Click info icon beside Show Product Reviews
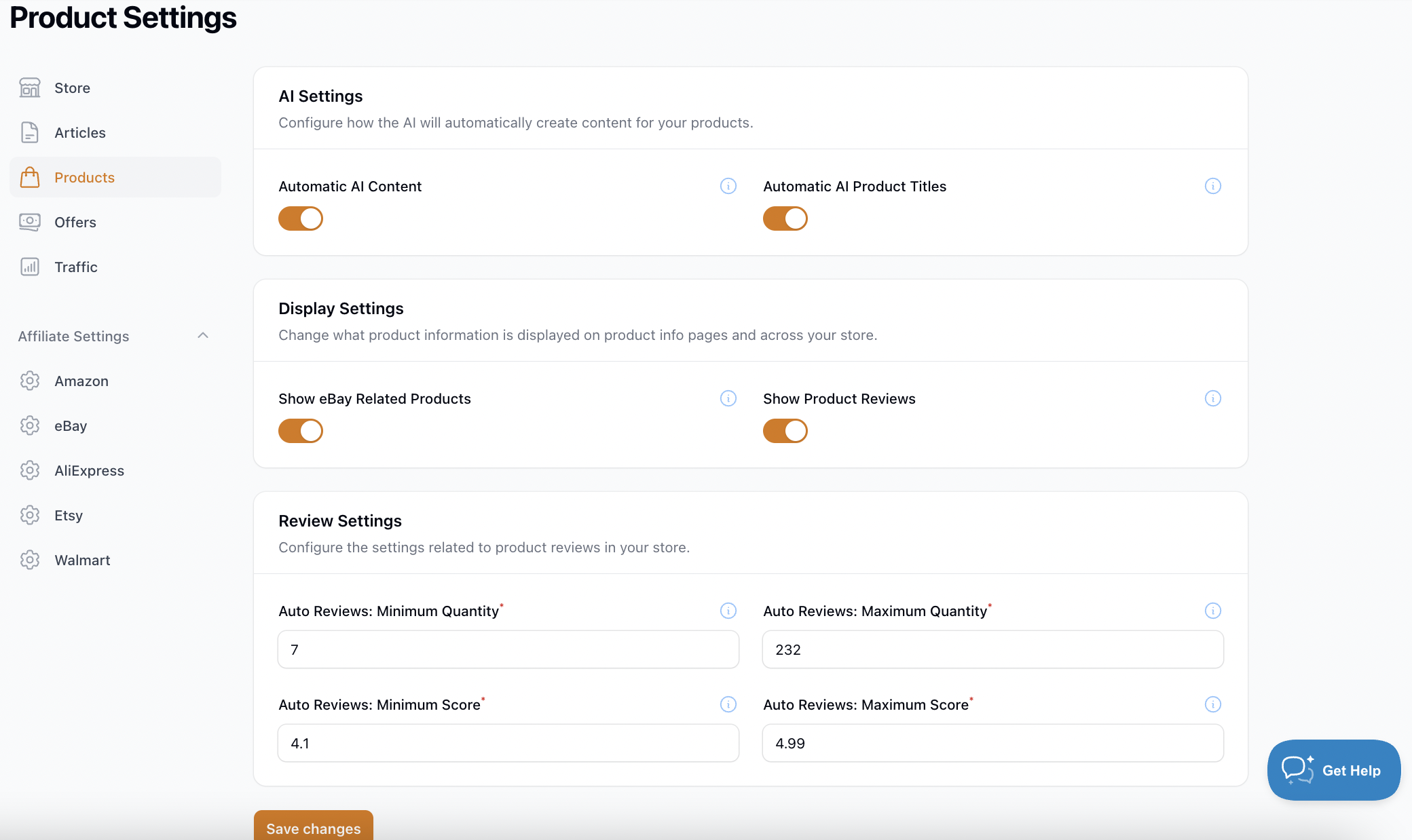This screenshot has height=840, width=1412. click(x=1213, y=399)
